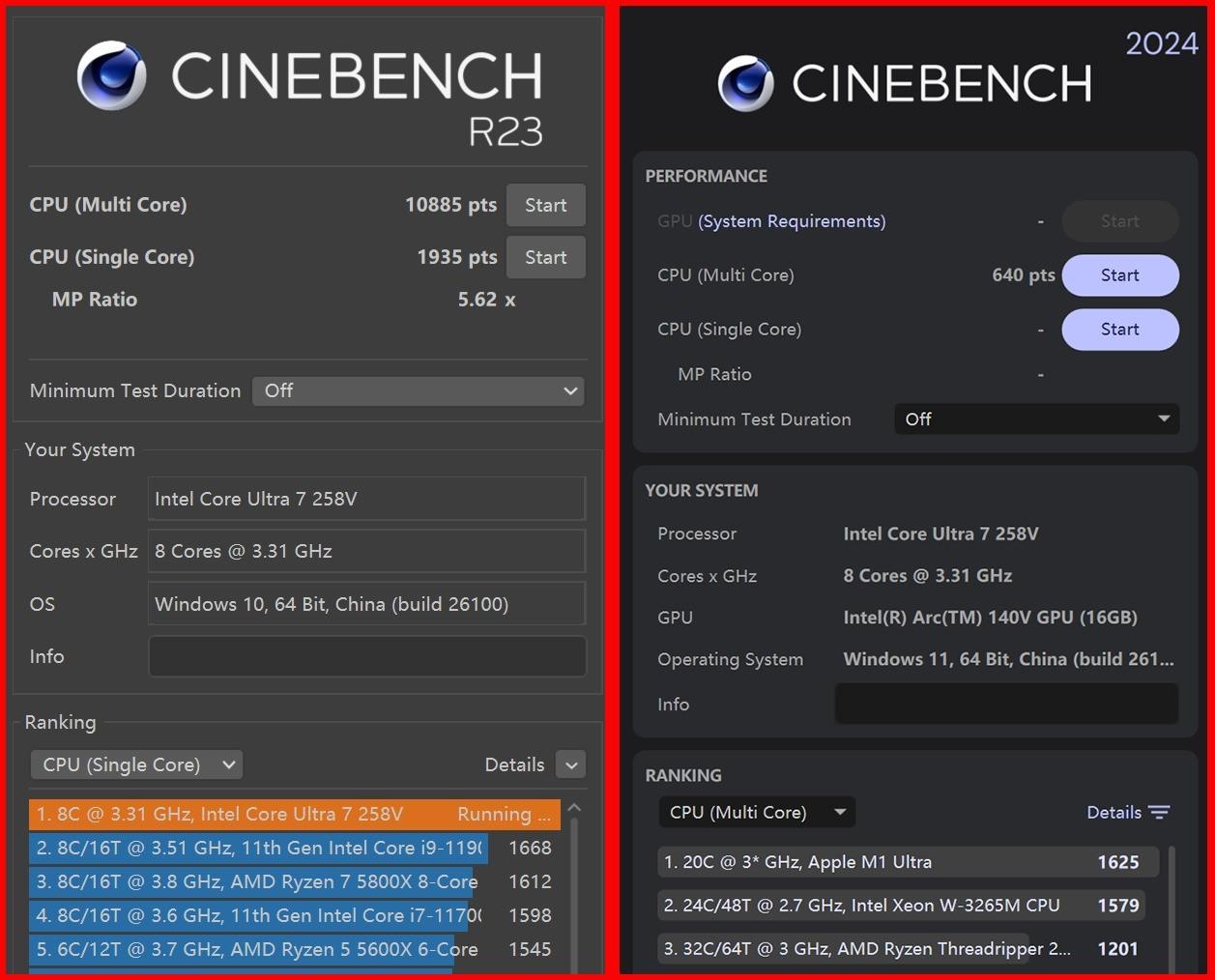This screenshot has width=1215, height=980.
Task: Select the Intel Core Ultra 7 258V ranking row
Action: pyautogui.click(x=295, y=814)
